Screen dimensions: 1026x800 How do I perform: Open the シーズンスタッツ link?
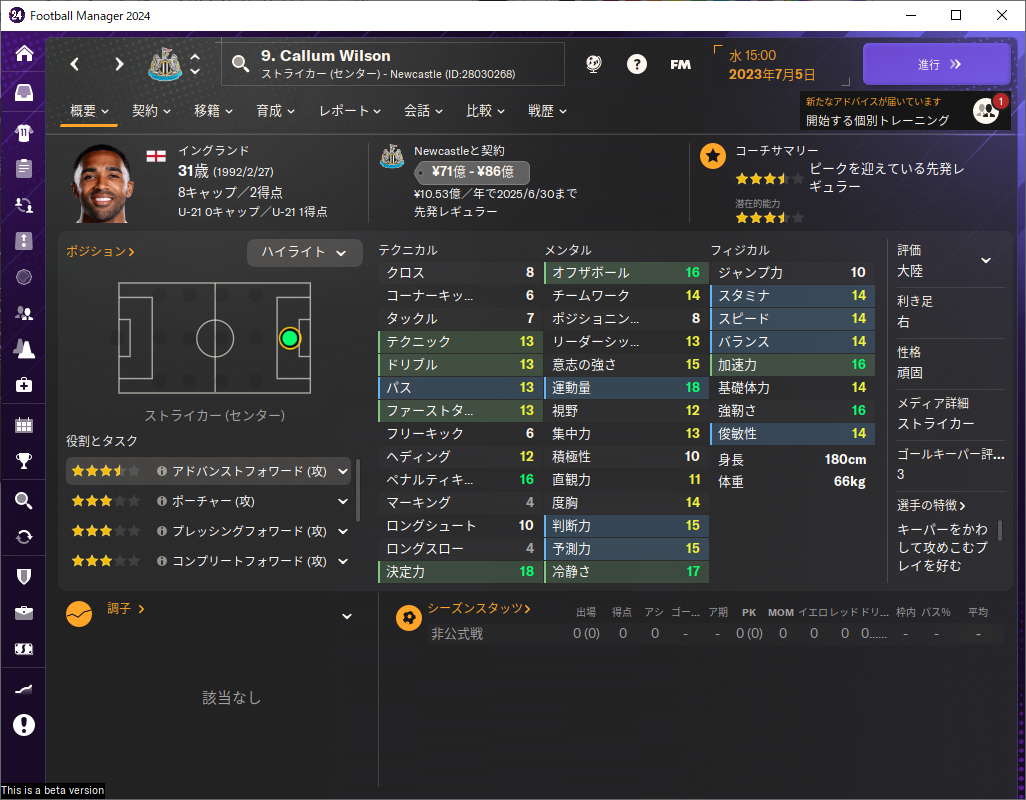pyautogui.click(x=479, y=608)
